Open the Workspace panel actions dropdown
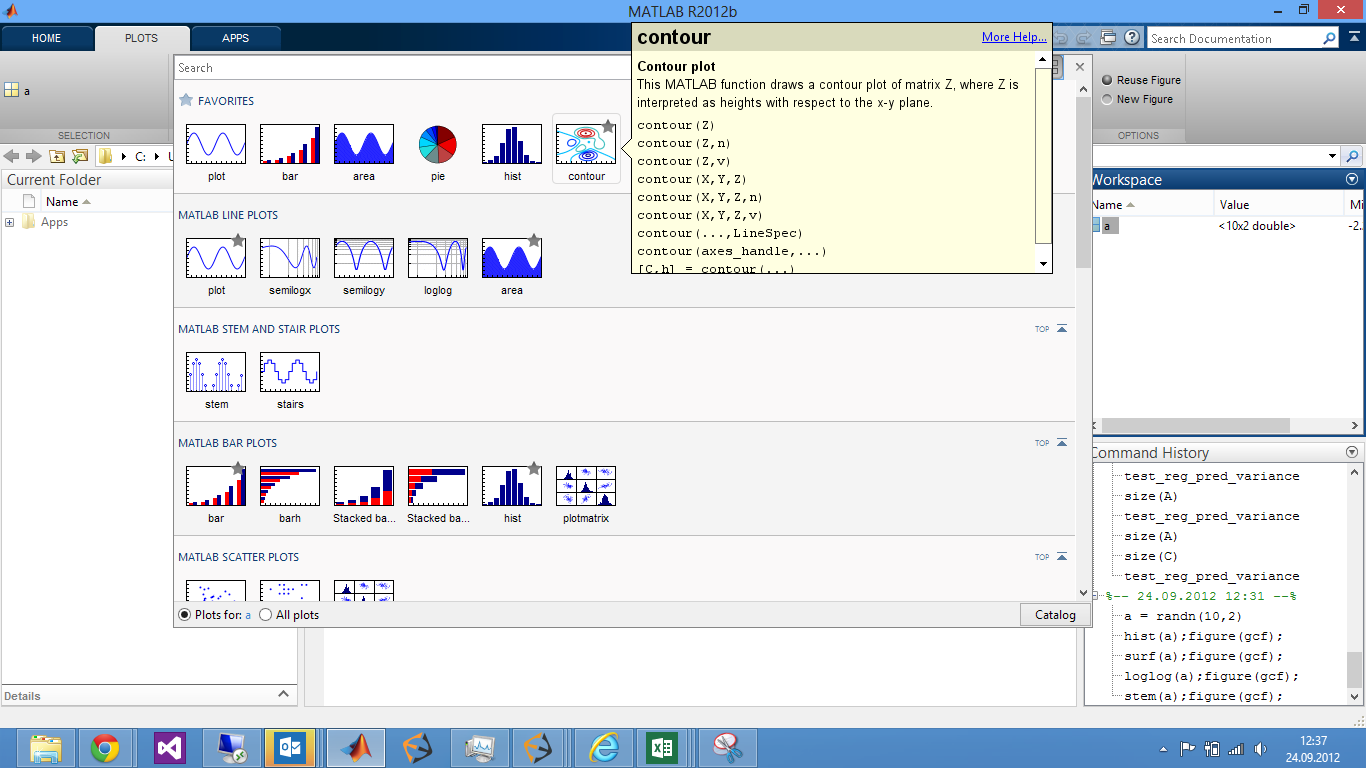Image resolution: width=1366 pixels, height=768 pixels. click(x=1352, y=180)
